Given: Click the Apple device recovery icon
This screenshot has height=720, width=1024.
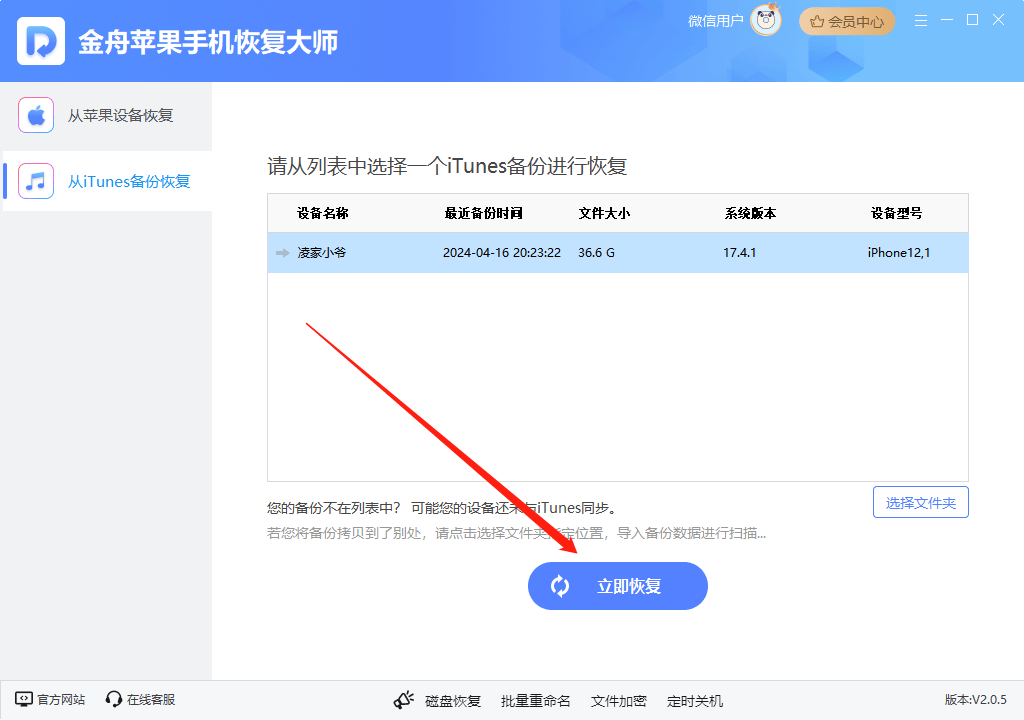Looking at the screenshot, I should pos(36,115).
